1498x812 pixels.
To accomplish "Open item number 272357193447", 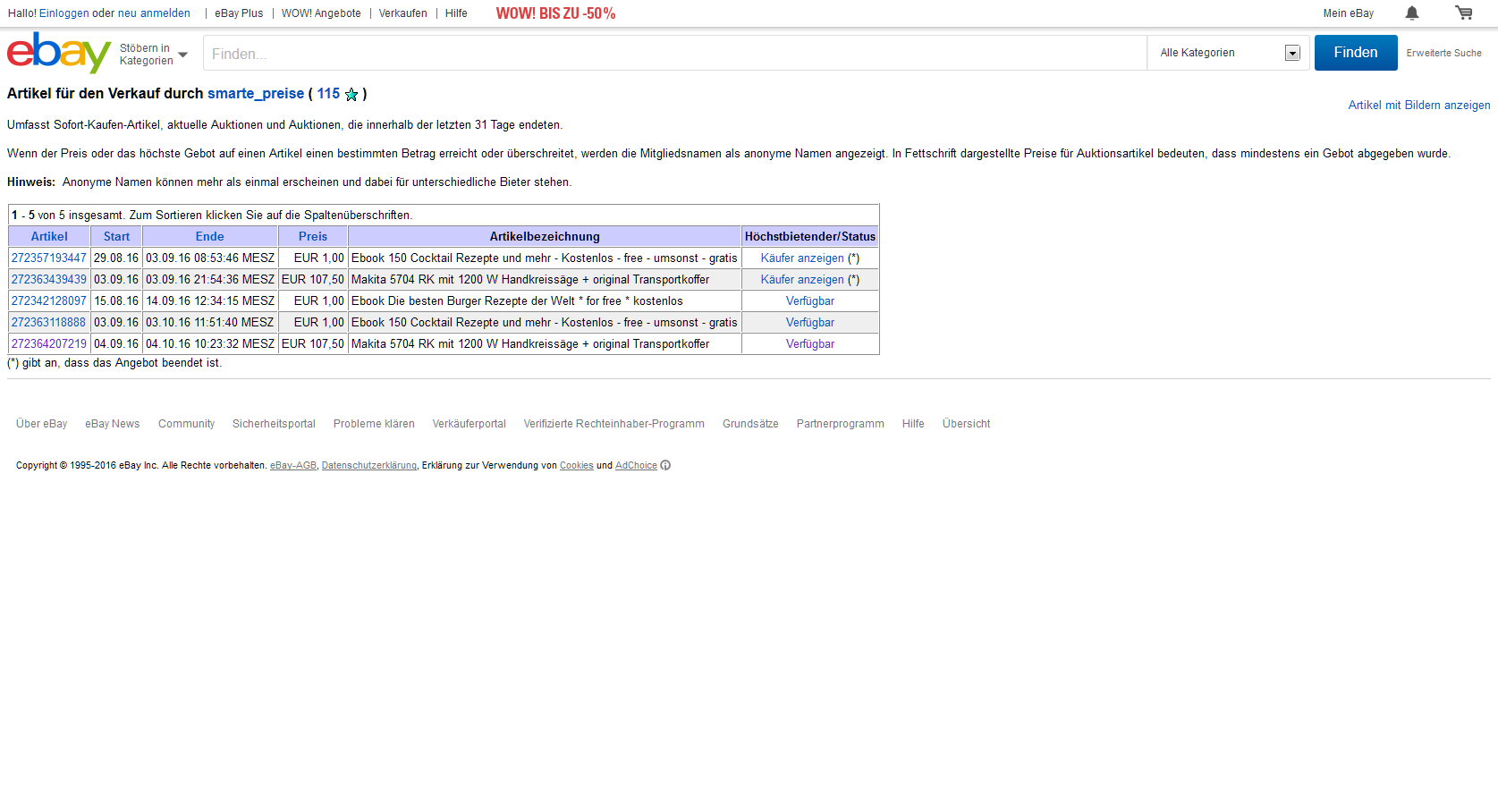I will (49, 258).
